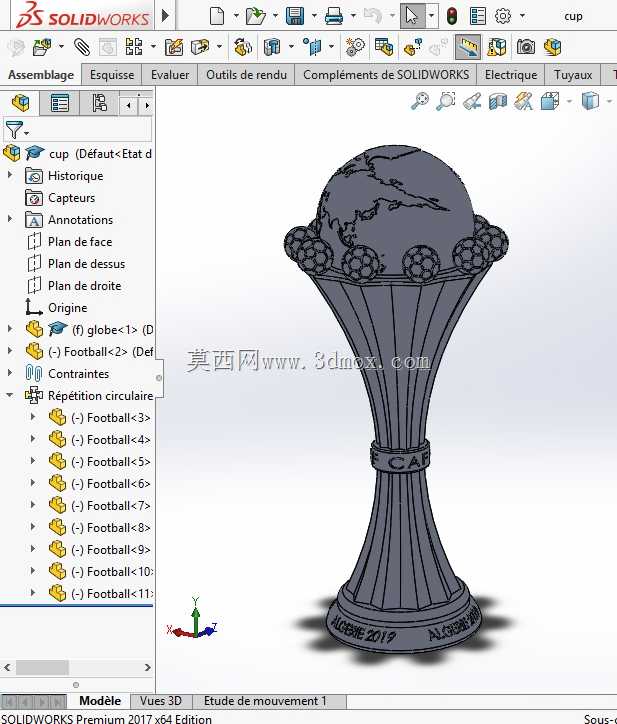617x724 pixels.
Task: Select Plan de face in tree
Action: 80,241
